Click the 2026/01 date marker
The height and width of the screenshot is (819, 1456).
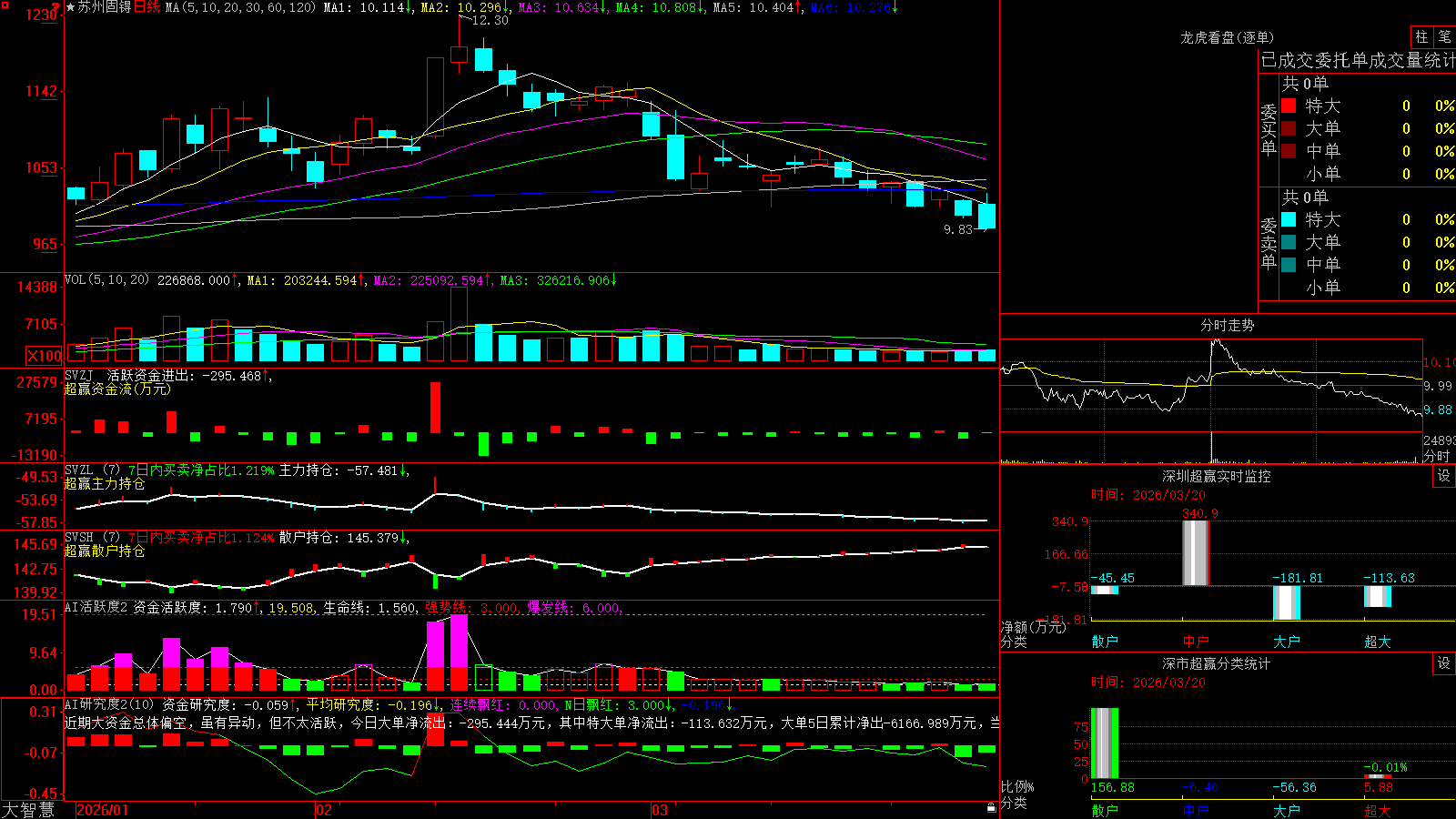tap(103, 810)
